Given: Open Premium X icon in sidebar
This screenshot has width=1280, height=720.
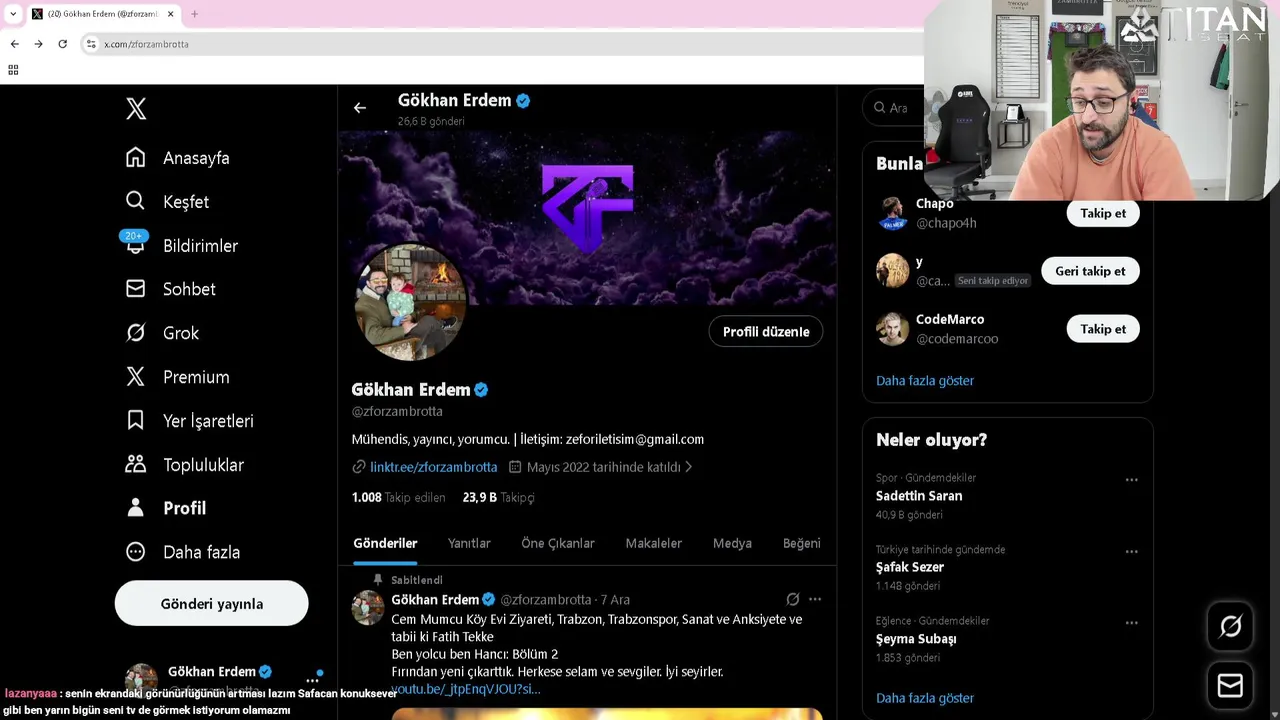Looking at the screenshot, I should pos(135,377).
